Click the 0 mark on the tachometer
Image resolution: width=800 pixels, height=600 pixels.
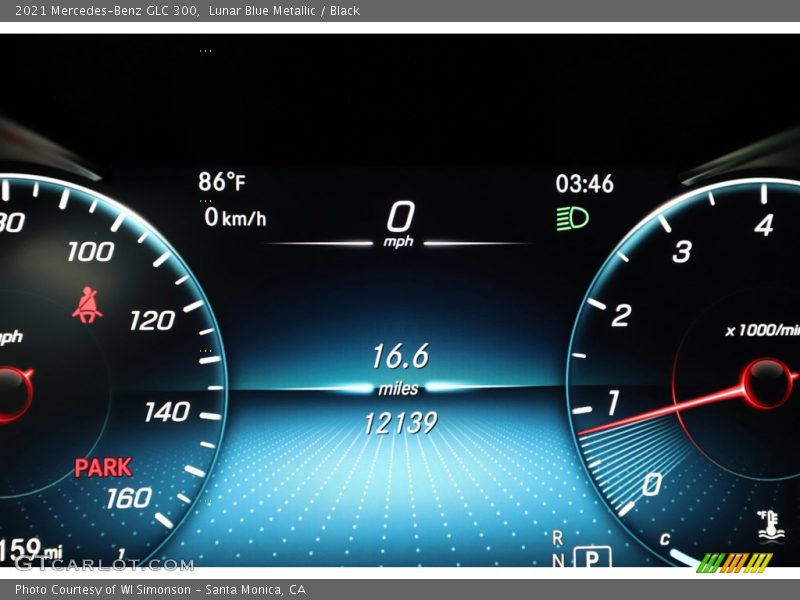coord(652,485)
